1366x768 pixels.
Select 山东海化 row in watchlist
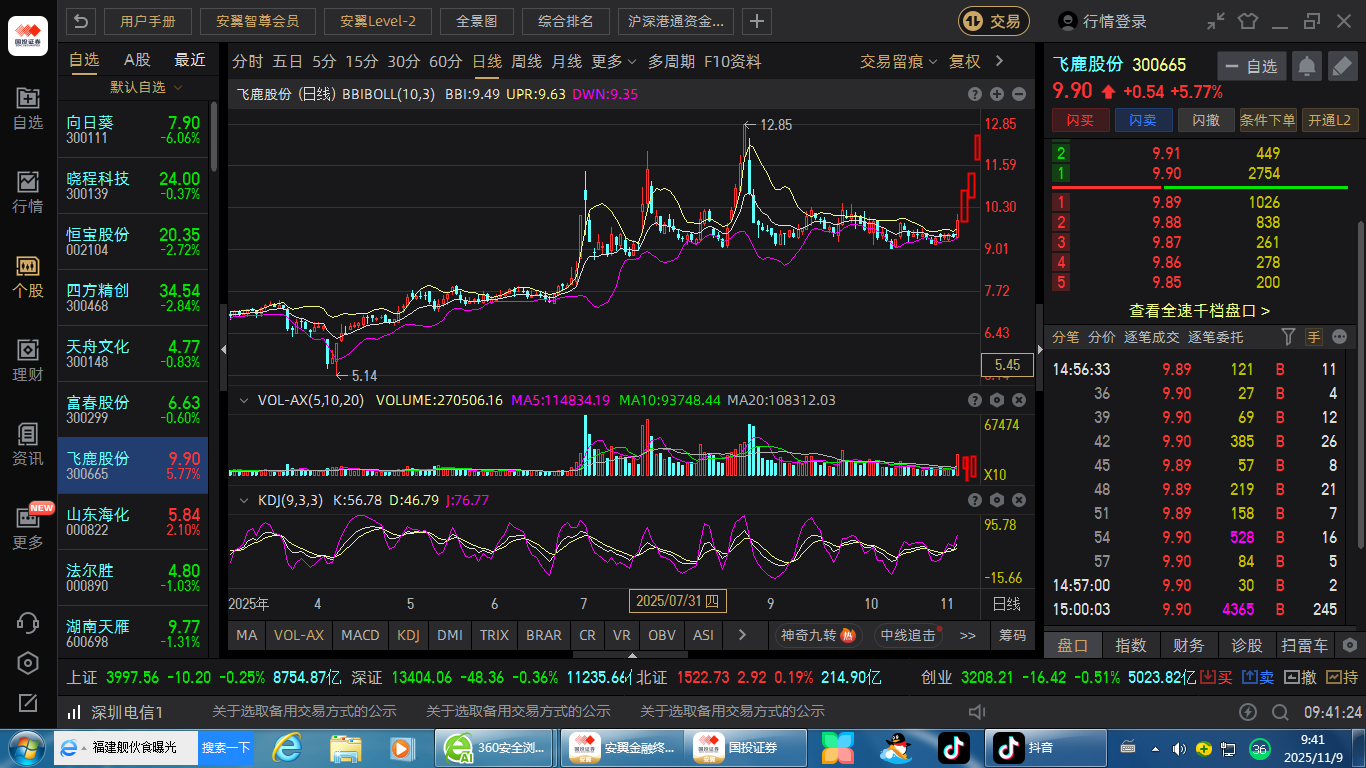click(x=133, y=521)
